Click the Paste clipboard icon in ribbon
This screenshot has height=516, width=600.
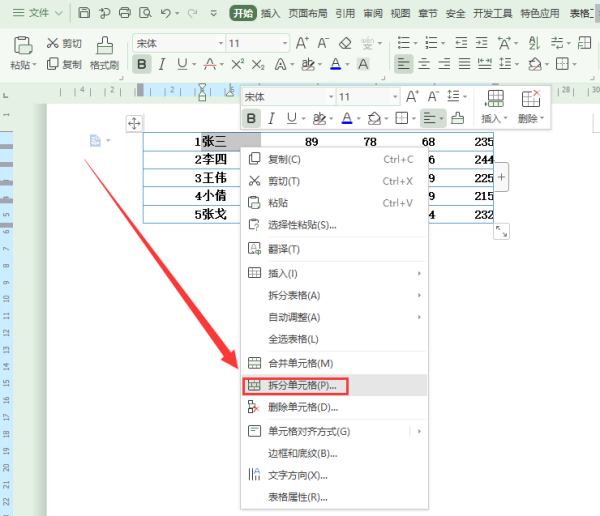[23, 45]
